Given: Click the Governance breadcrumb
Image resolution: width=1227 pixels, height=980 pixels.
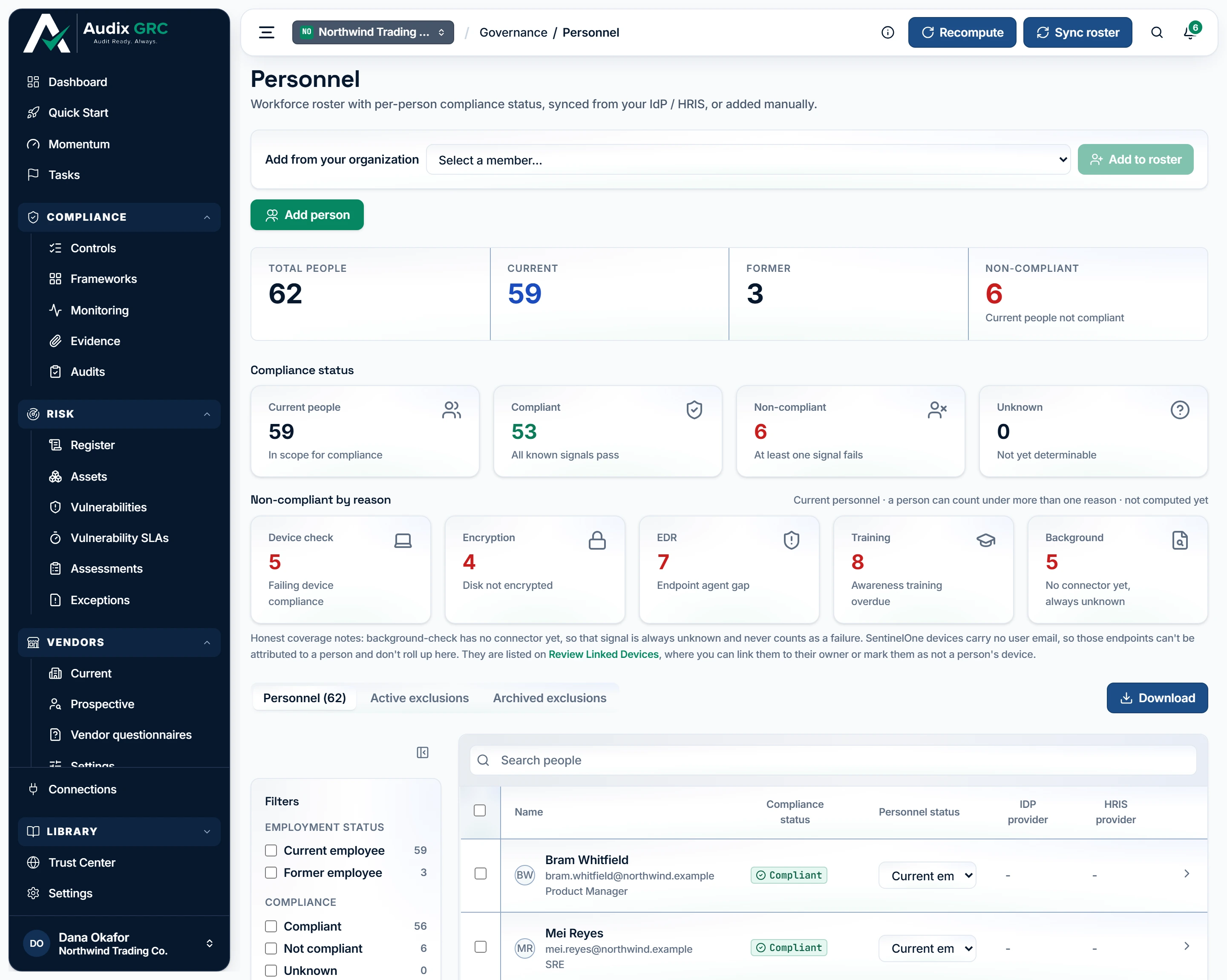Looking at the screenshot, I should tap(513, 32).
